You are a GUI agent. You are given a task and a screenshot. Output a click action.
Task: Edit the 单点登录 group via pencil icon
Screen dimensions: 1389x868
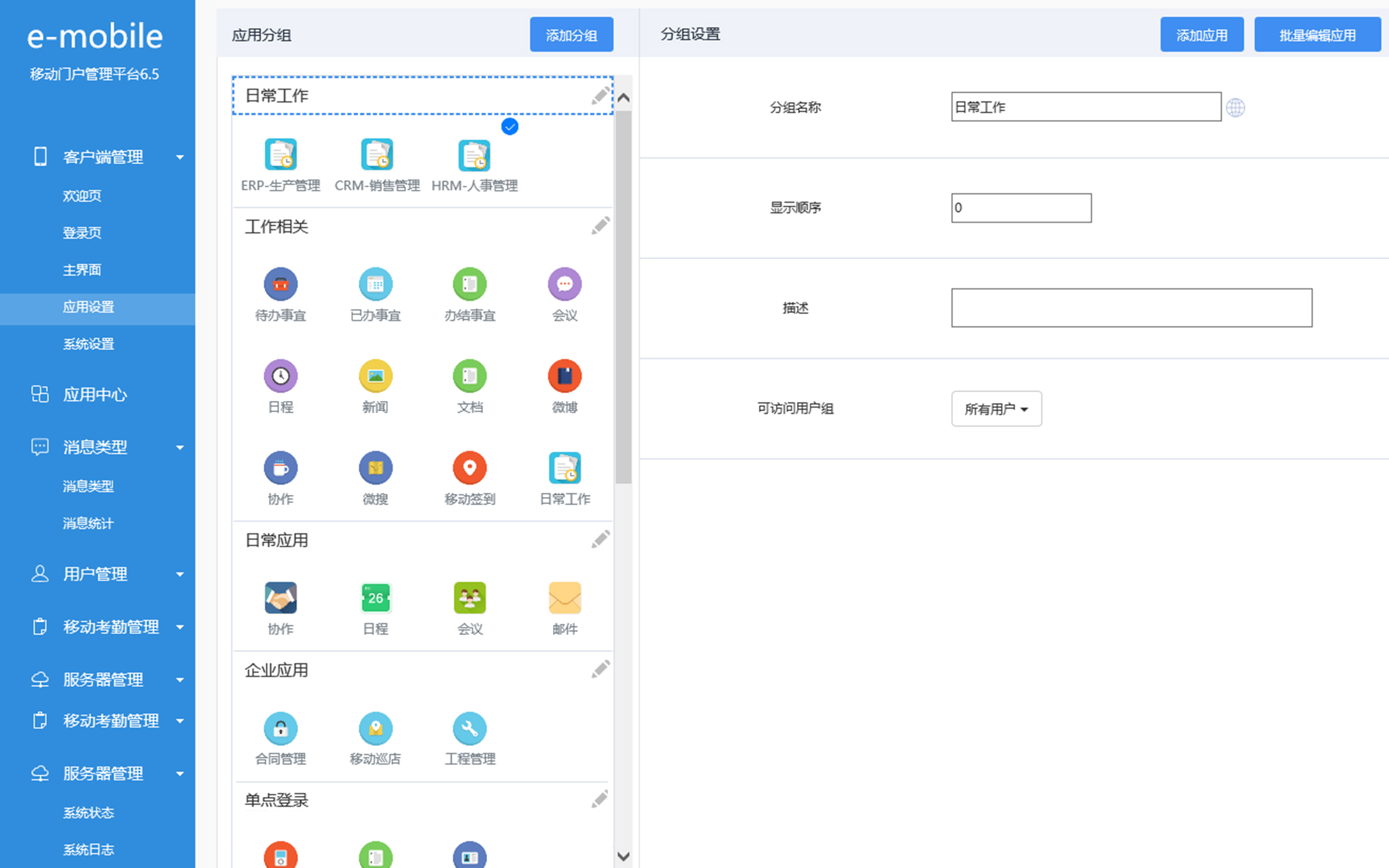pyautogui.click(x=600, y=799)
